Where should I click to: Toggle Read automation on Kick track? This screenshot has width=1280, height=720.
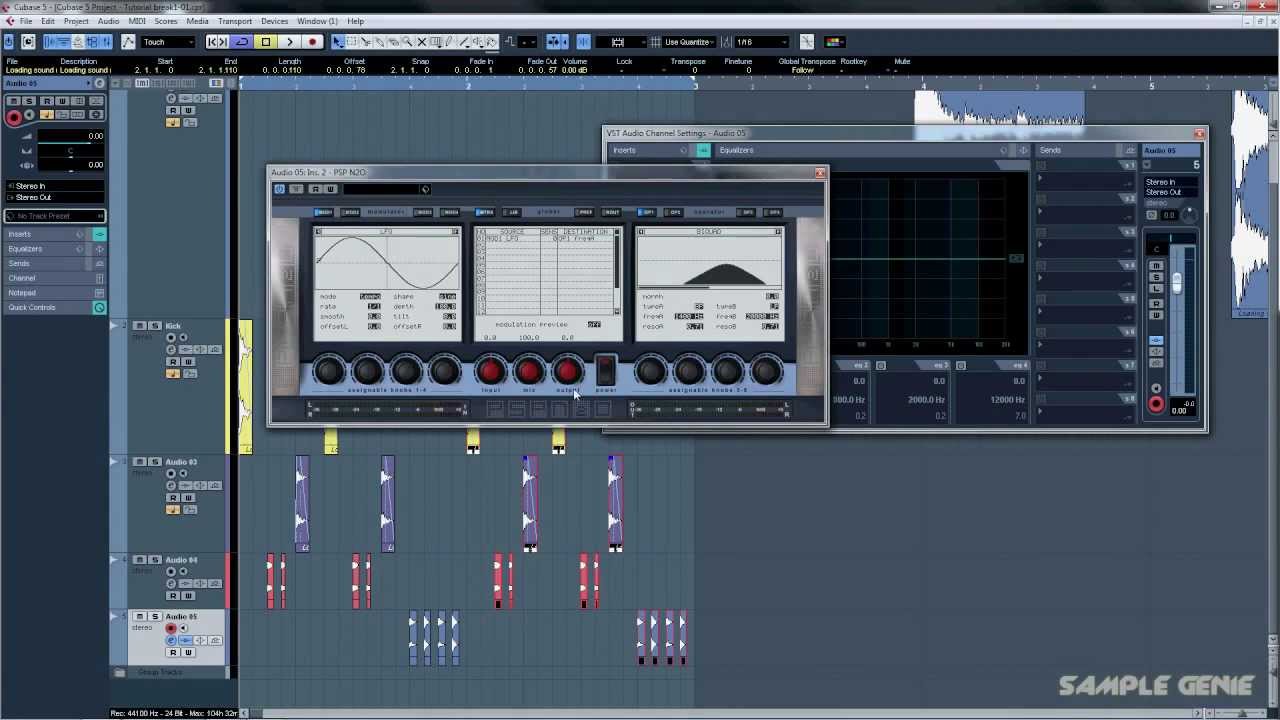click(173, 362)
